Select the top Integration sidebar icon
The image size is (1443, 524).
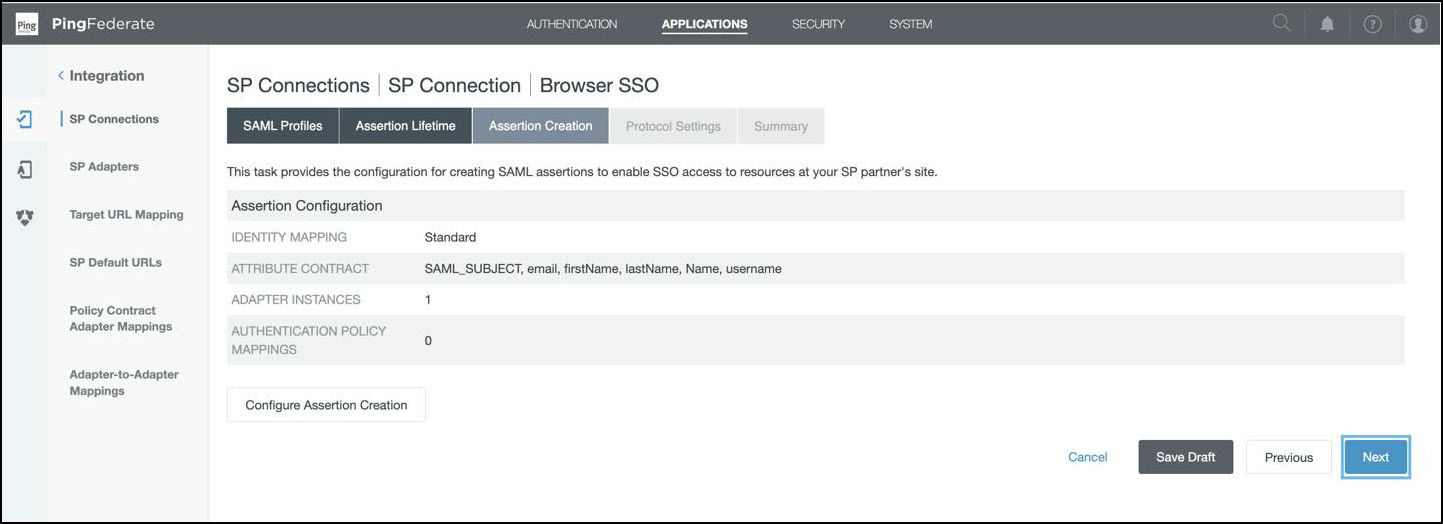pyautogui.click(x=25, y=119)
